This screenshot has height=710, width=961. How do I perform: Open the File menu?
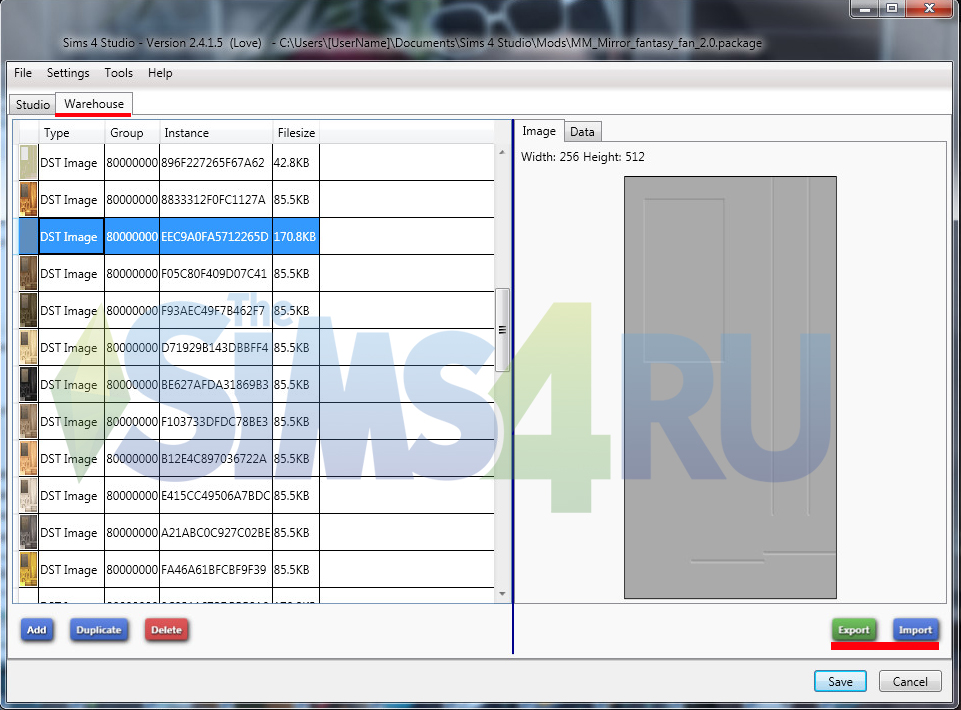[23, 73]
